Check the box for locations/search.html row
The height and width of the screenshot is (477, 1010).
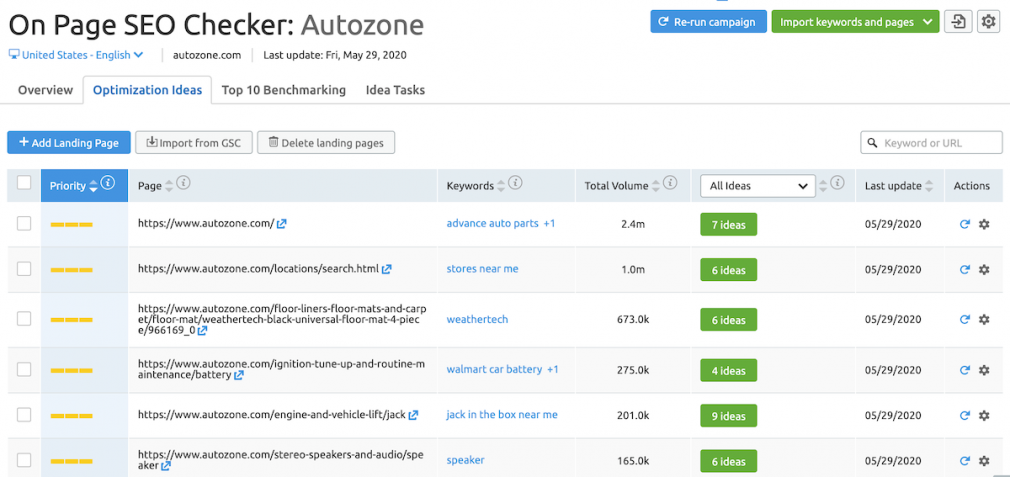pos(24,268)
